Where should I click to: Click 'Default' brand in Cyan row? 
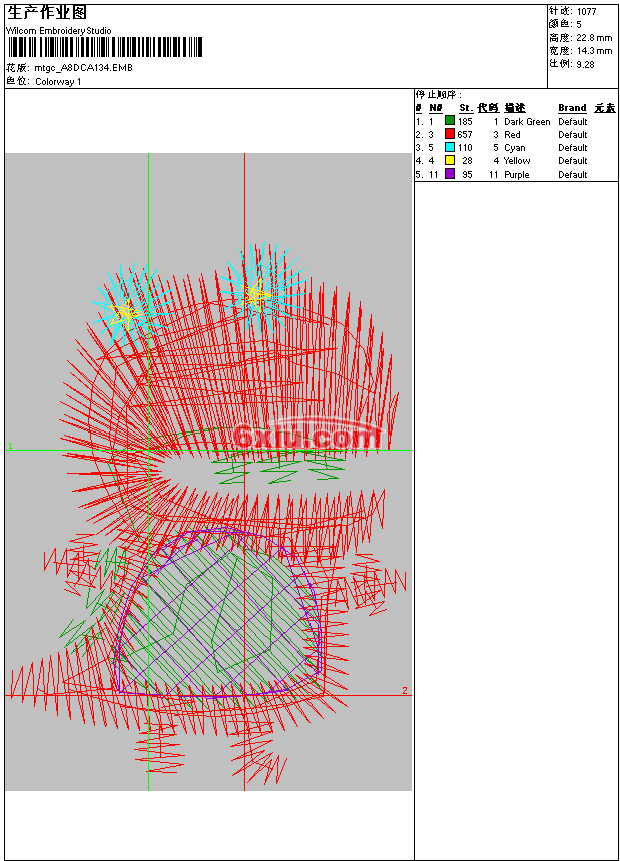coord(573,148)
